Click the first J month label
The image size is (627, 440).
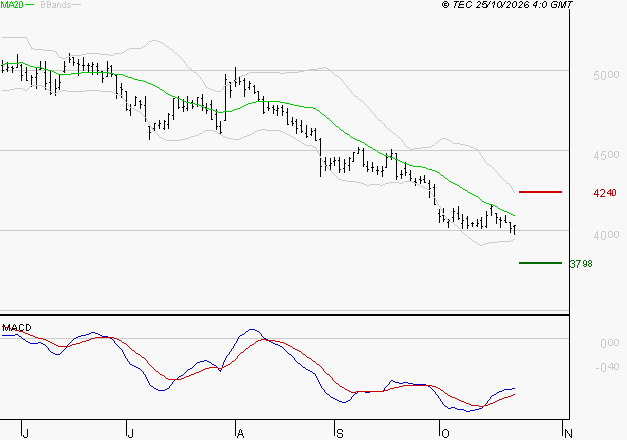[25, 433]
